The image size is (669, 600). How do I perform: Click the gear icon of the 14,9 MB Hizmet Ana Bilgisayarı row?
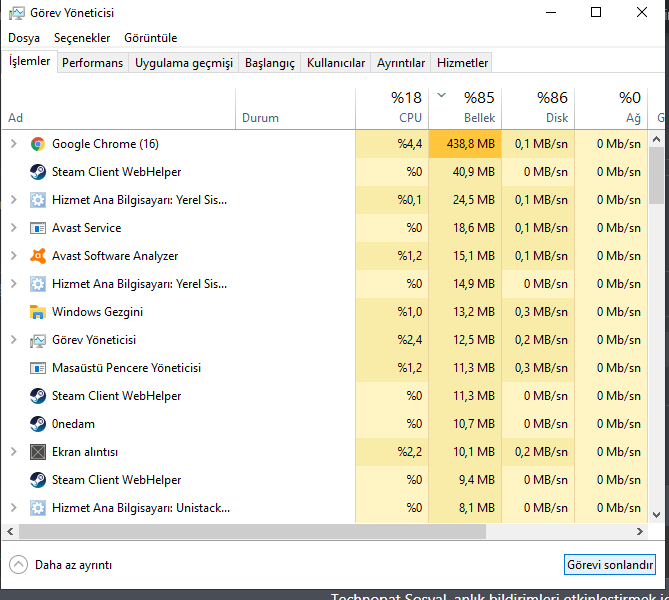point(38,284)
